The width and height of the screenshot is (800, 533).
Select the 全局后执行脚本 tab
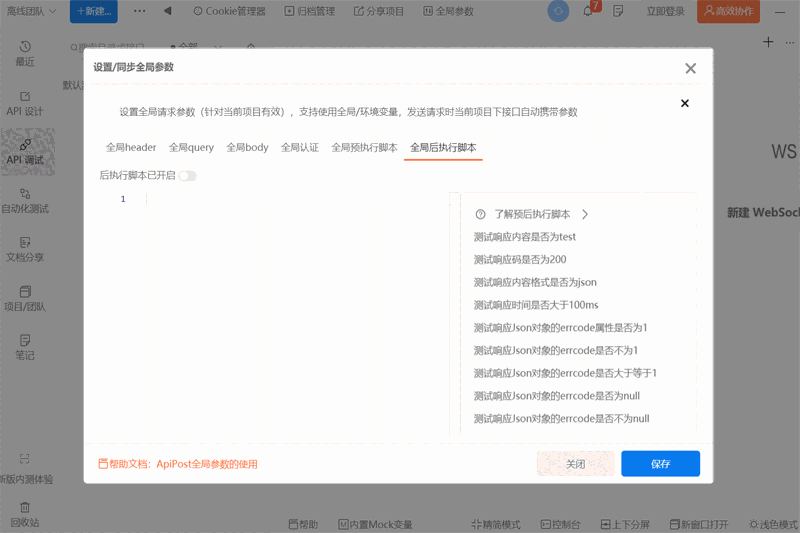(x=443, y=147)
